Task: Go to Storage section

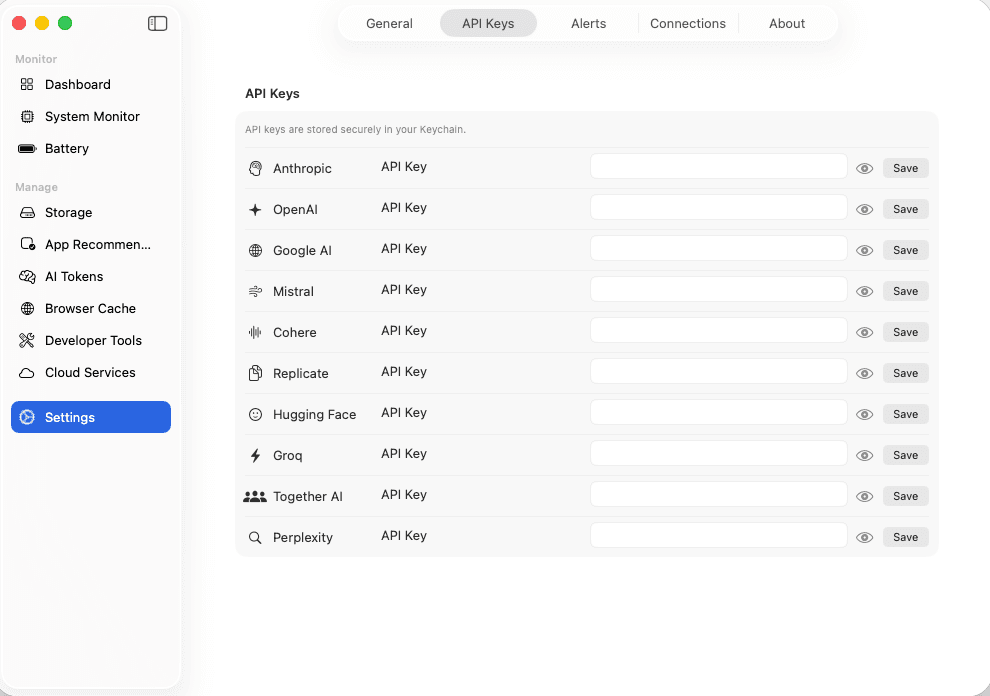Action: tap(68, 213)
